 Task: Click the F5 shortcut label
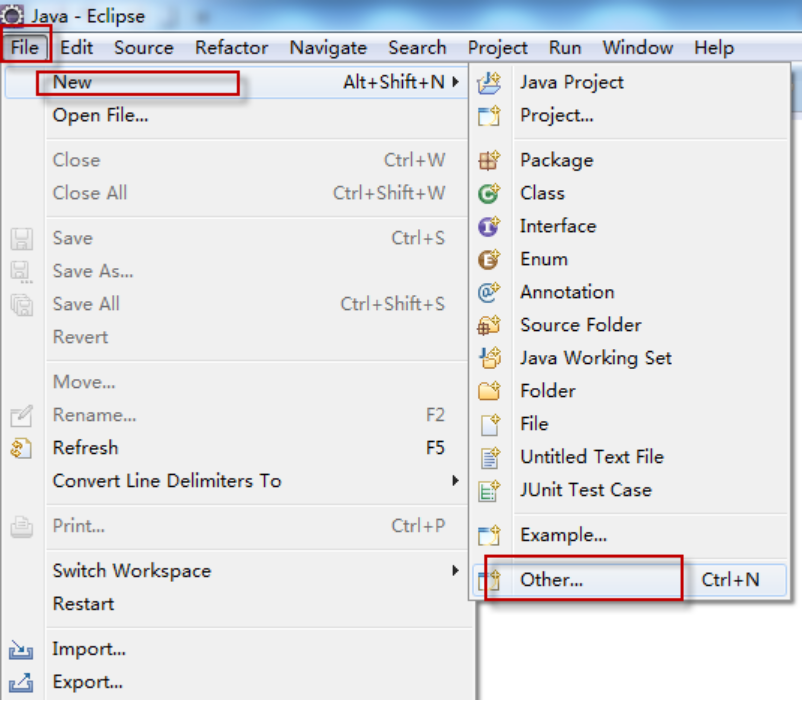click(x=435, y=448)
